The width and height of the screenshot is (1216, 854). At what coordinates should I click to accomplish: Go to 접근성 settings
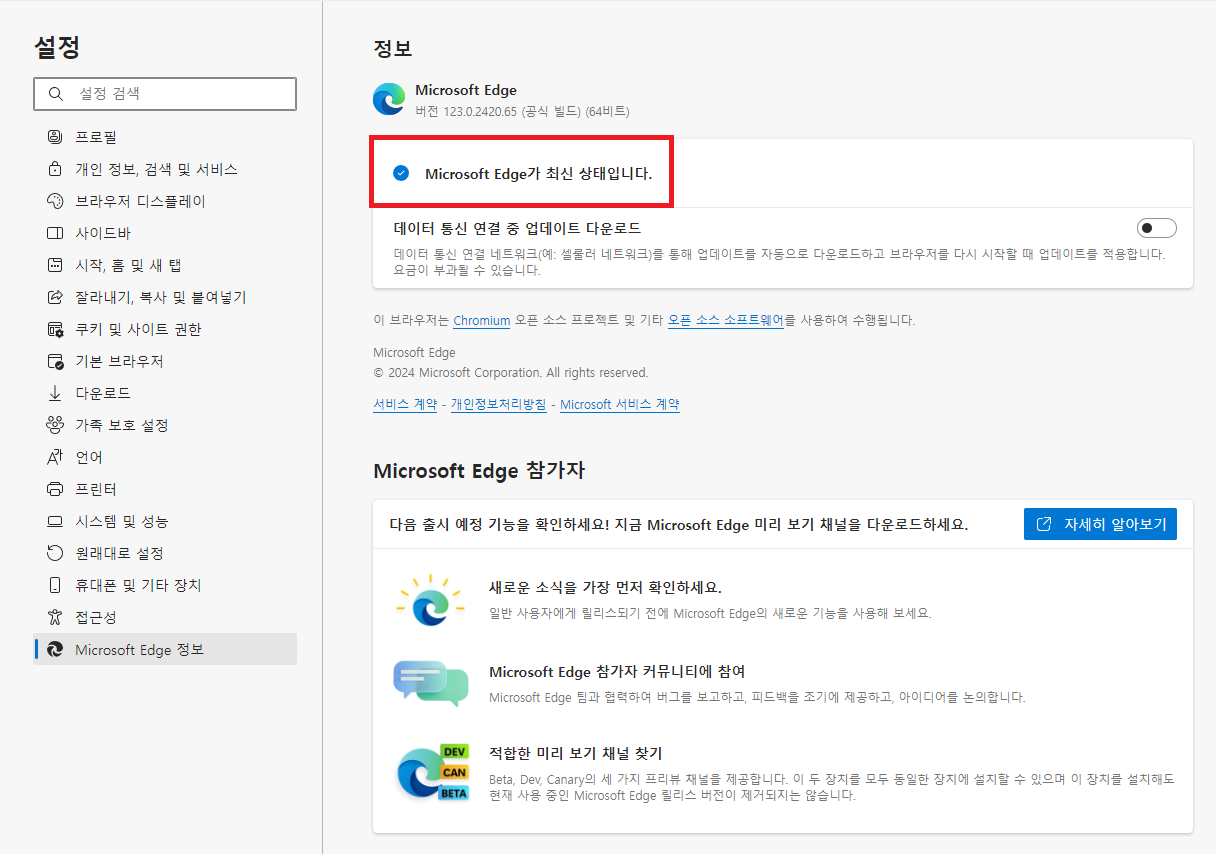coord(165,617)
